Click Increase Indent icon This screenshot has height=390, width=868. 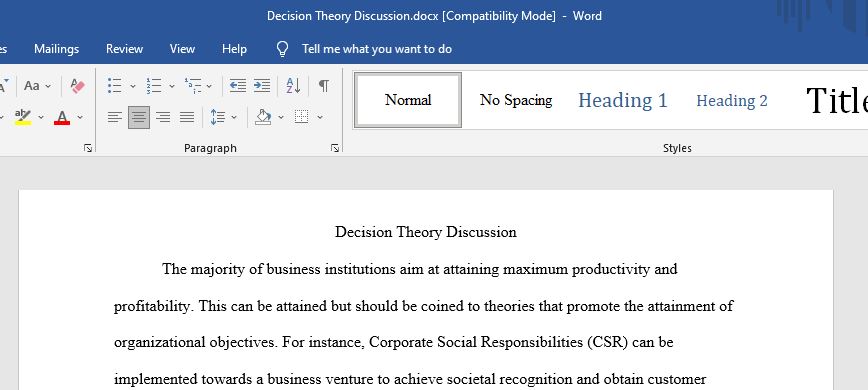[x=262, y=86]
